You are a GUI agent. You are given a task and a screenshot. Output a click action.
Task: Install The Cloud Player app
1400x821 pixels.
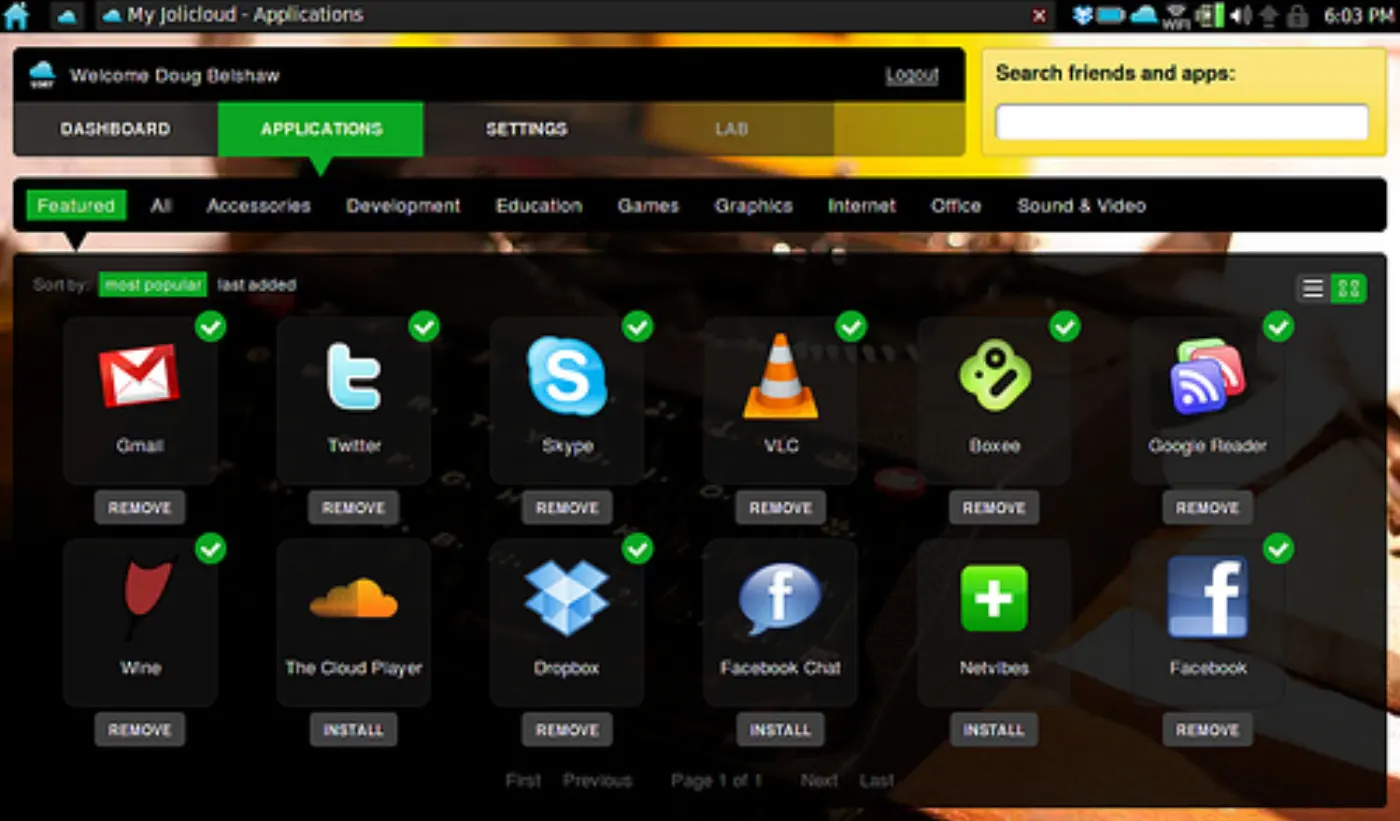353,730
